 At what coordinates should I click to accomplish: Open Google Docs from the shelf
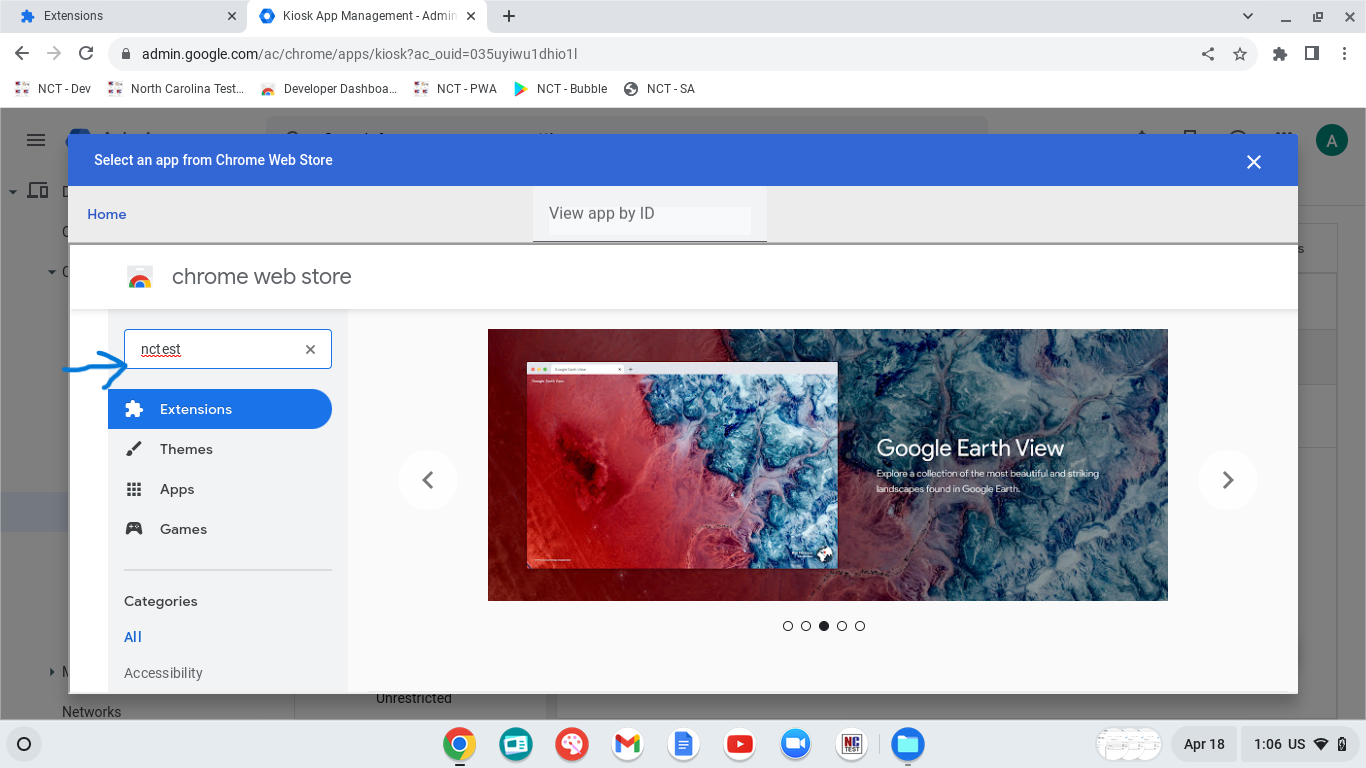point(684,744)
